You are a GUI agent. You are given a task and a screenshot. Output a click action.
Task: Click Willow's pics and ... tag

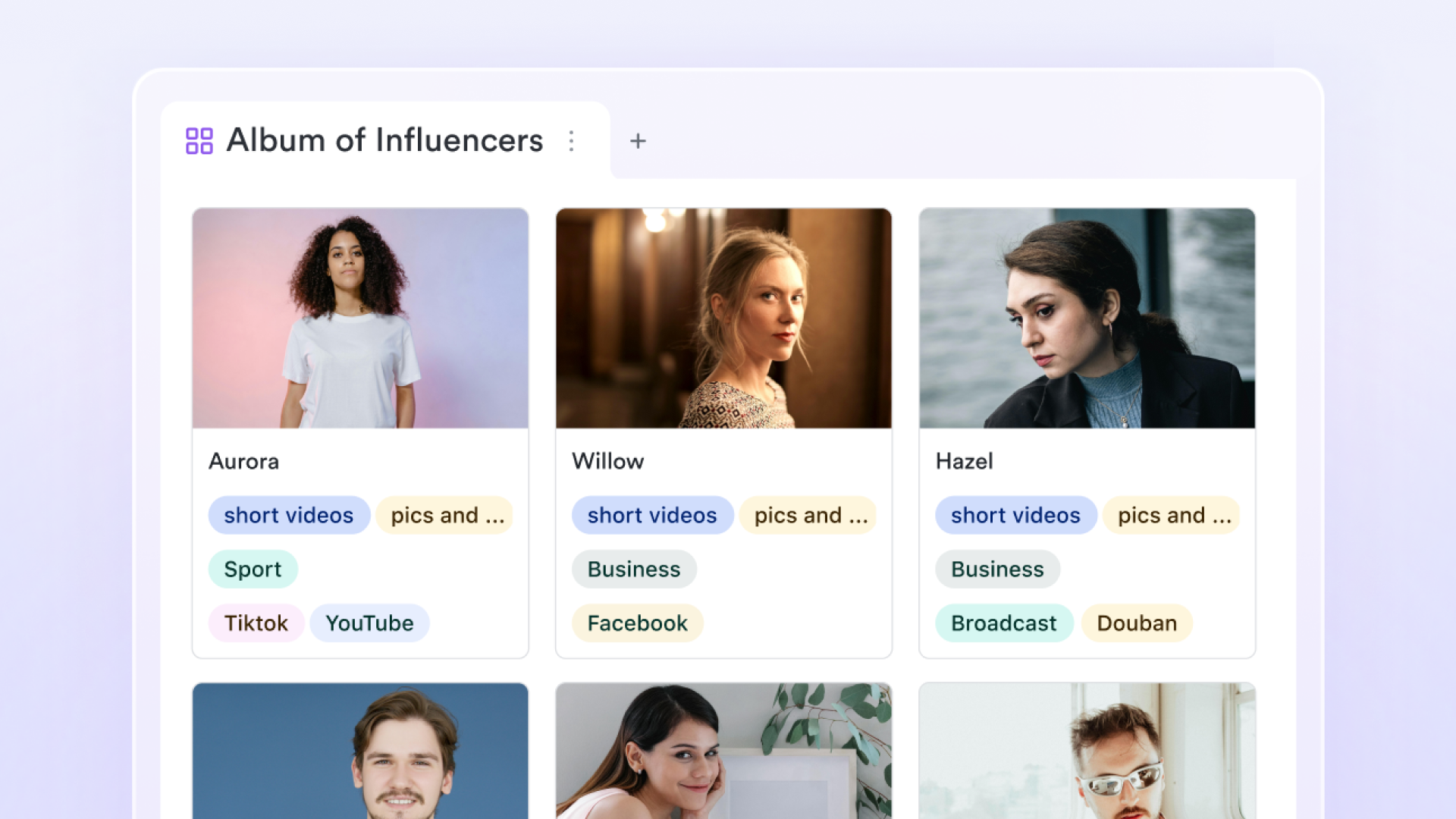tap(808, 516)
